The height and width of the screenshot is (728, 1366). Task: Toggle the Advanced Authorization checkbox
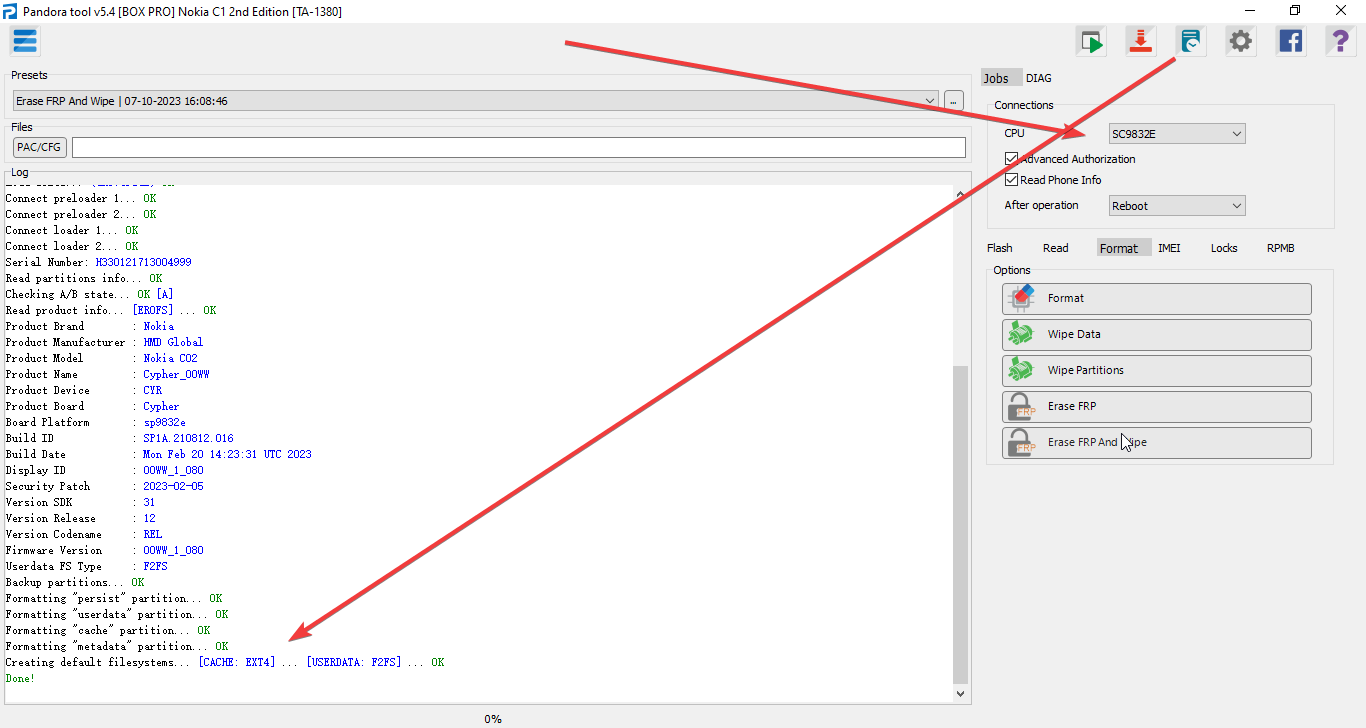pyautogui.click(x=1011, y=159)
